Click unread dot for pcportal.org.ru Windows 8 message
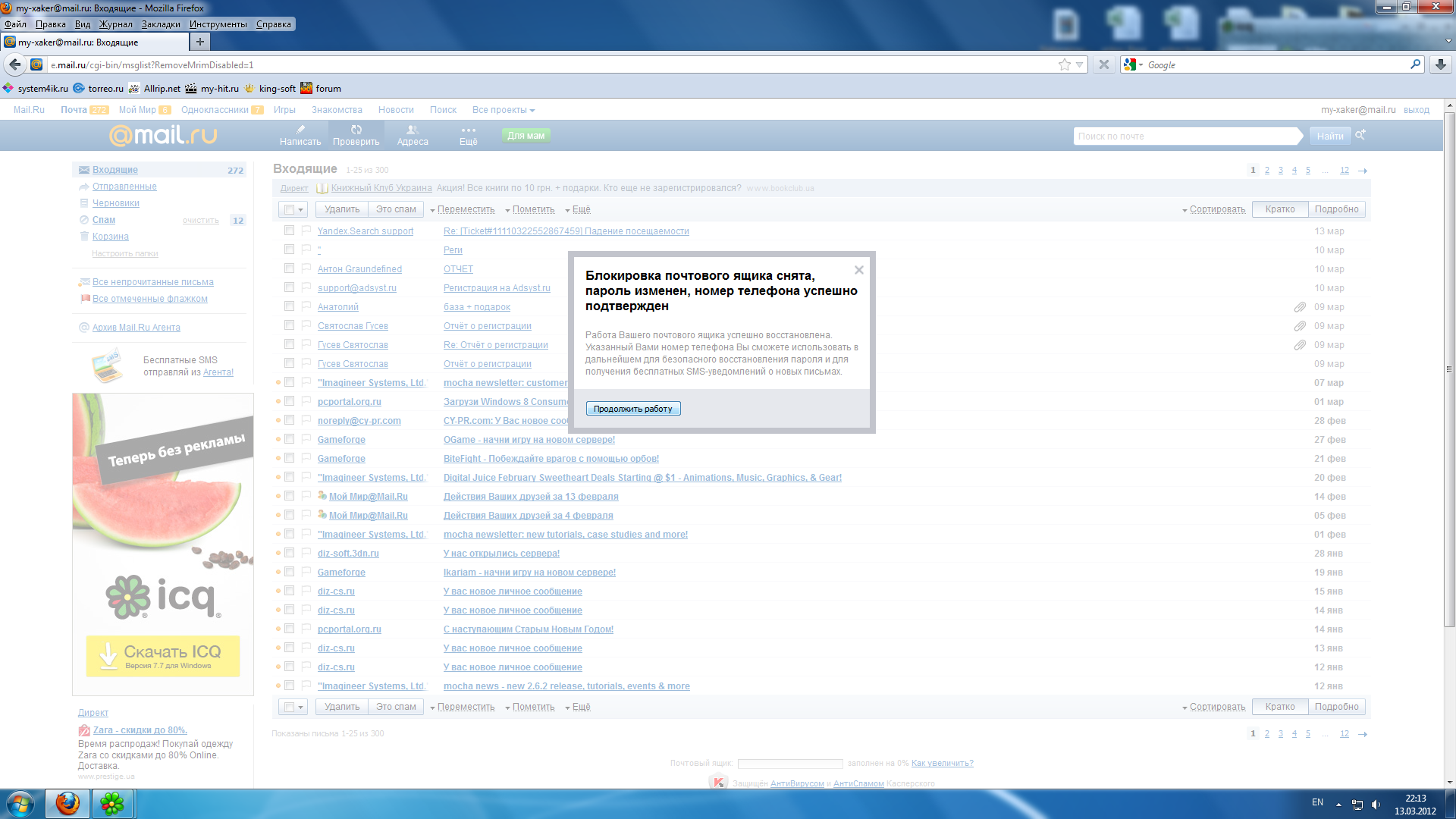Viewport: 1456px width, 819px height. pos(278,402)
